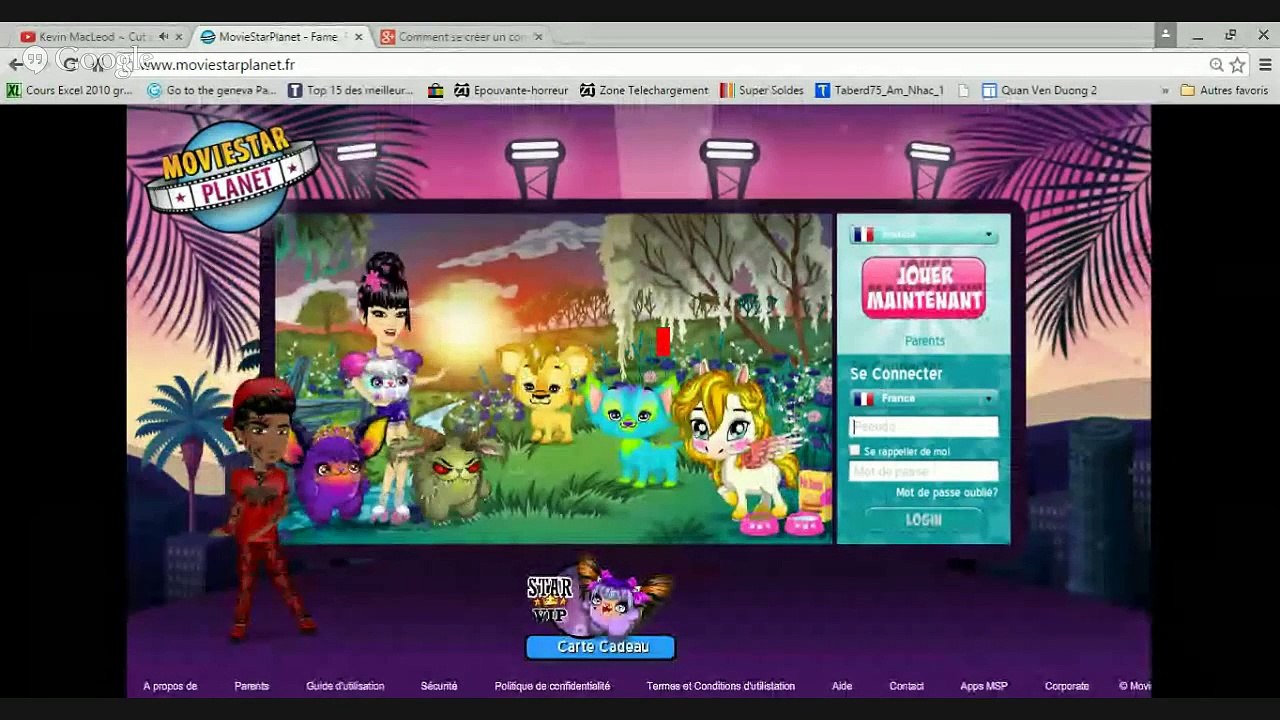This screenshot has height=720, width=1280.
Task: Close the Comment se créer un compte tab
Action: [x=538, y=37]
